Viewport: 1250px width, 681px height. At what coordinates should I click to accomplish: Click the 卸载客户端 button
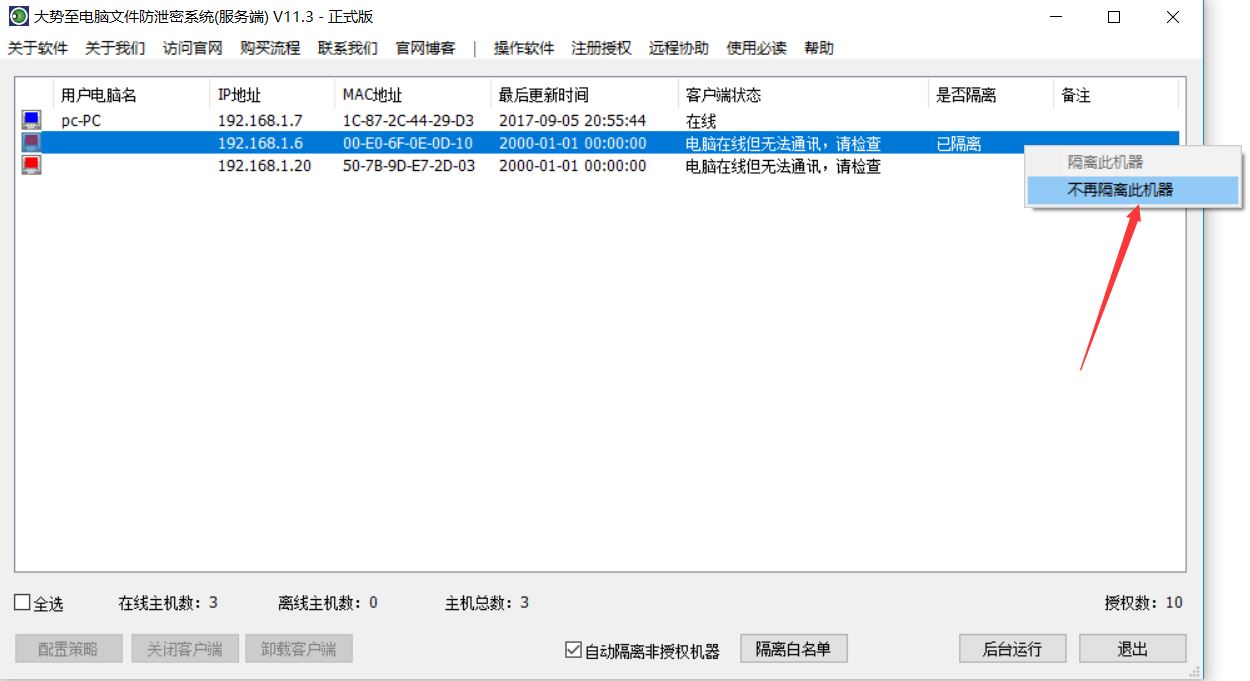pos(301,648)
